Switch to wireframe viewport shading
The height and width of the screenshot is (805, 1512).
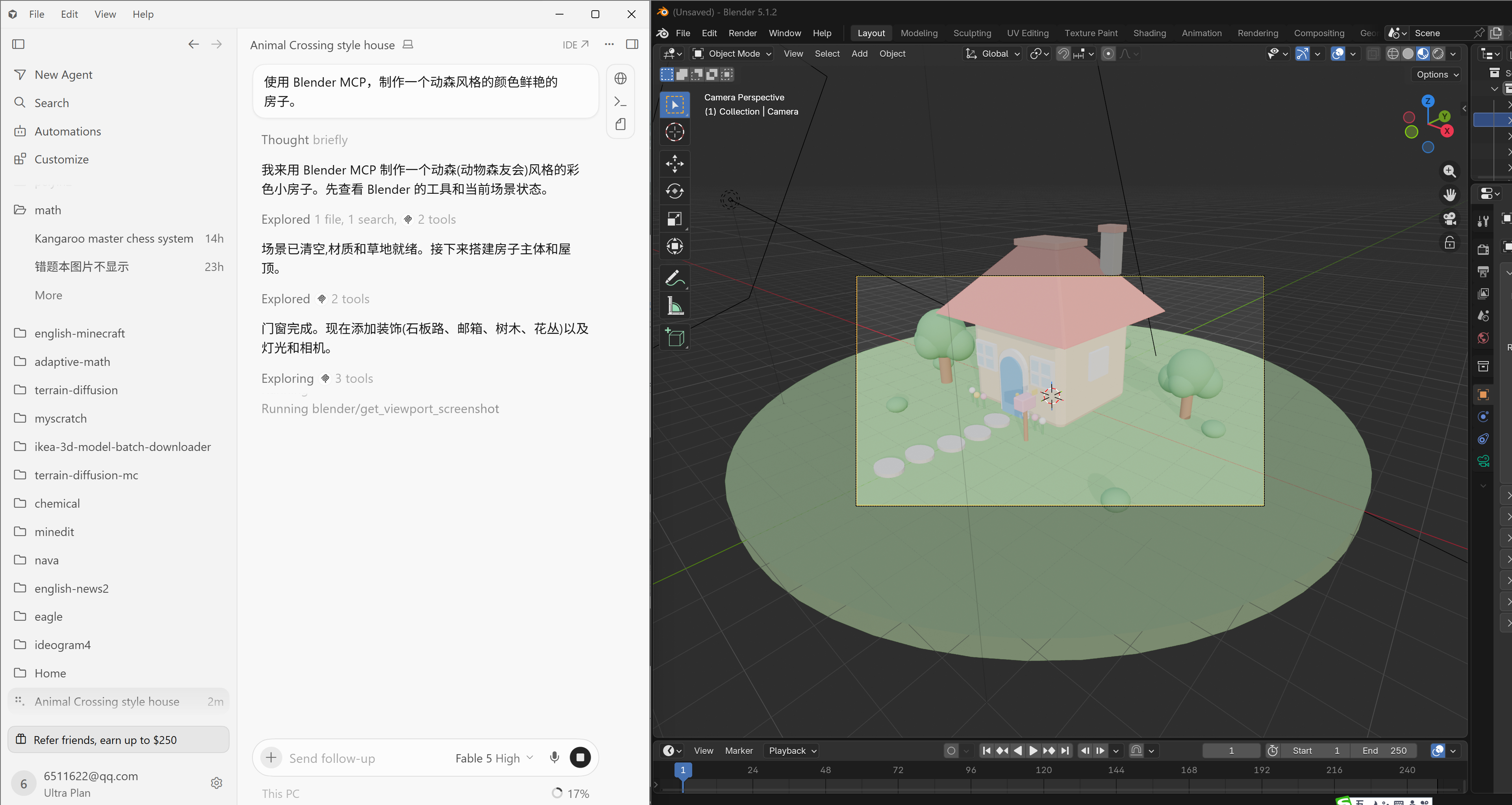point(1392,54)
